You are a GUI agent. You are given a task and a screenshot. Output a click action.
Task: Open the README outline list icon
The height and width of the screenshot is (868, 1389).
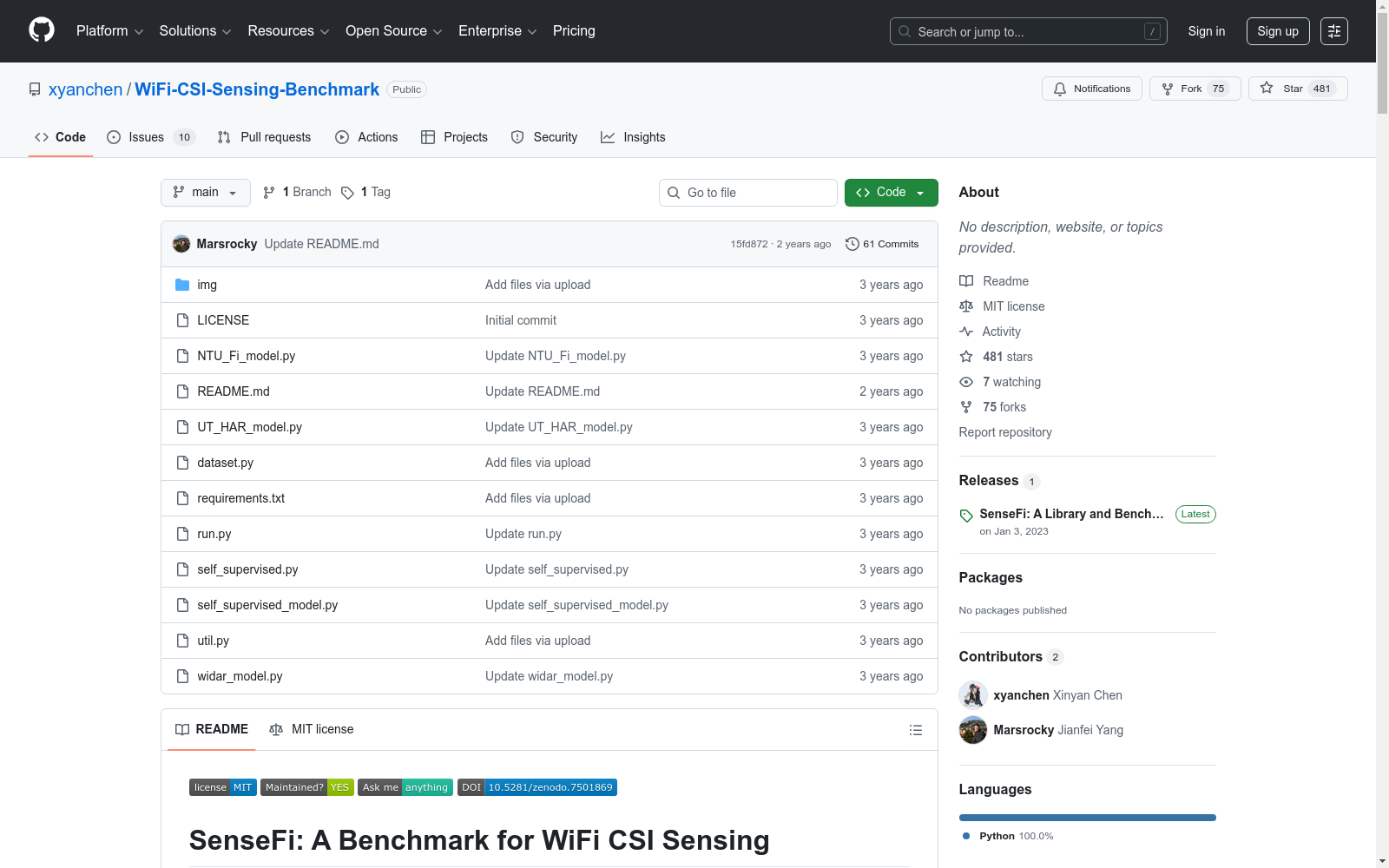[x=915, y=730]
